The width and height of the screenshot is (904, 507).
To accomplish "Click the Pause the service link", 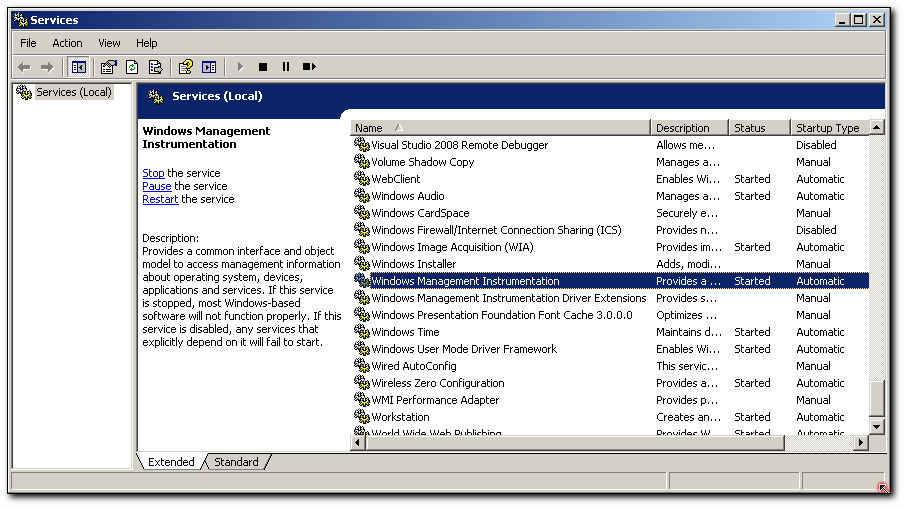I will (x=157, y=186).
